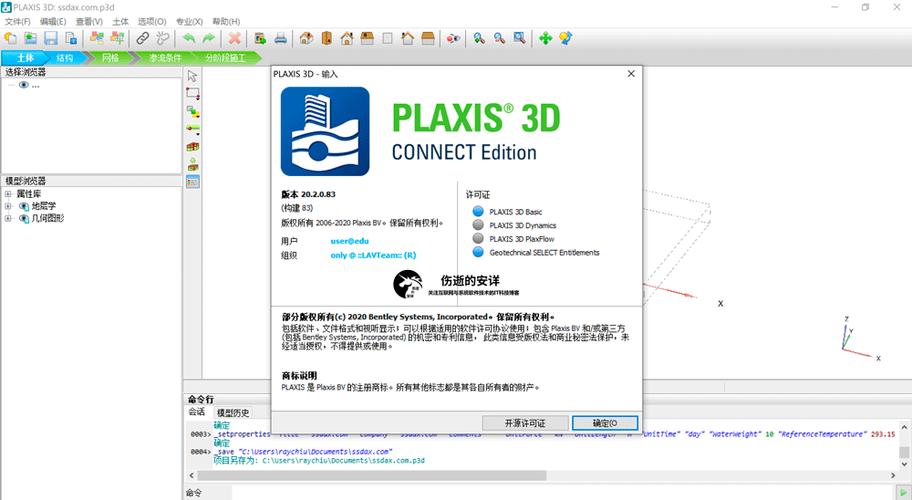Click the last brown house view icon
This screenshot has height=500, width=912.
pyautogui.click(x=428, y=38)
